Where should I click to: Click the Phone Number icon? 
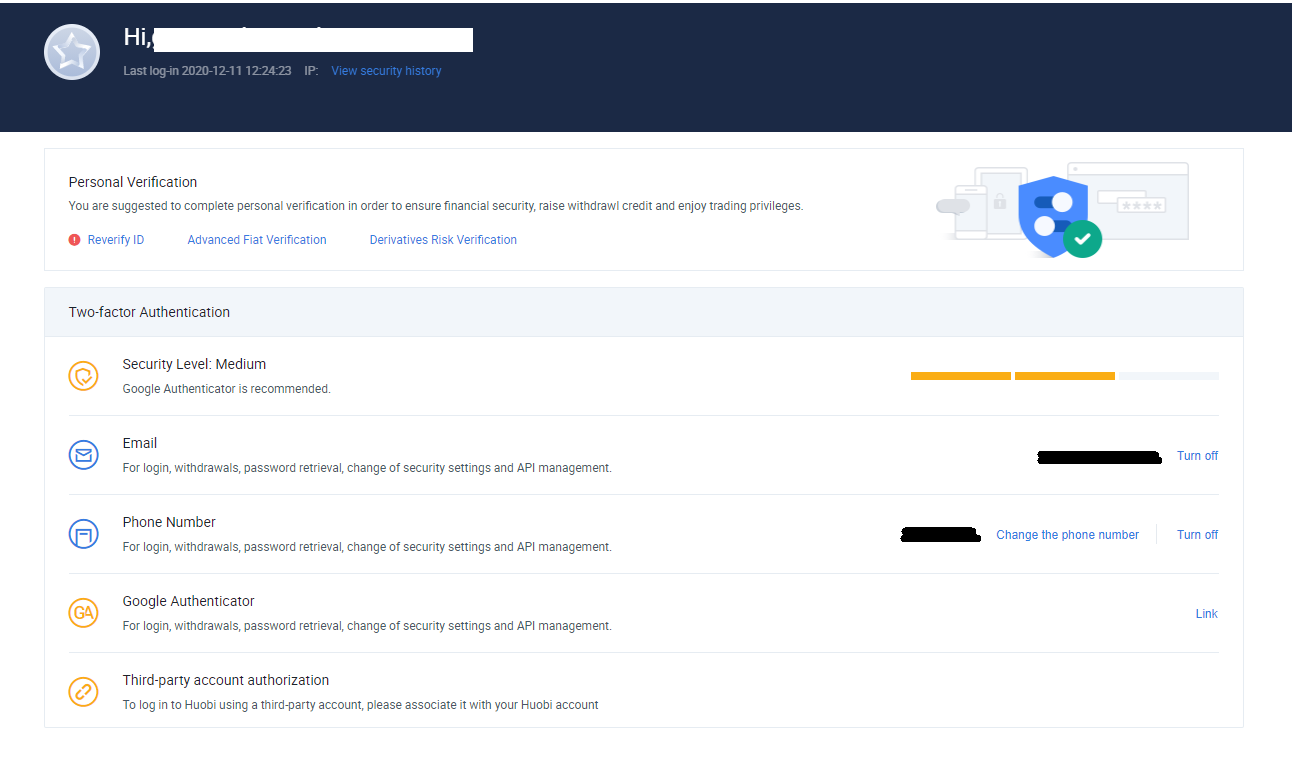(x=84, y=534)
